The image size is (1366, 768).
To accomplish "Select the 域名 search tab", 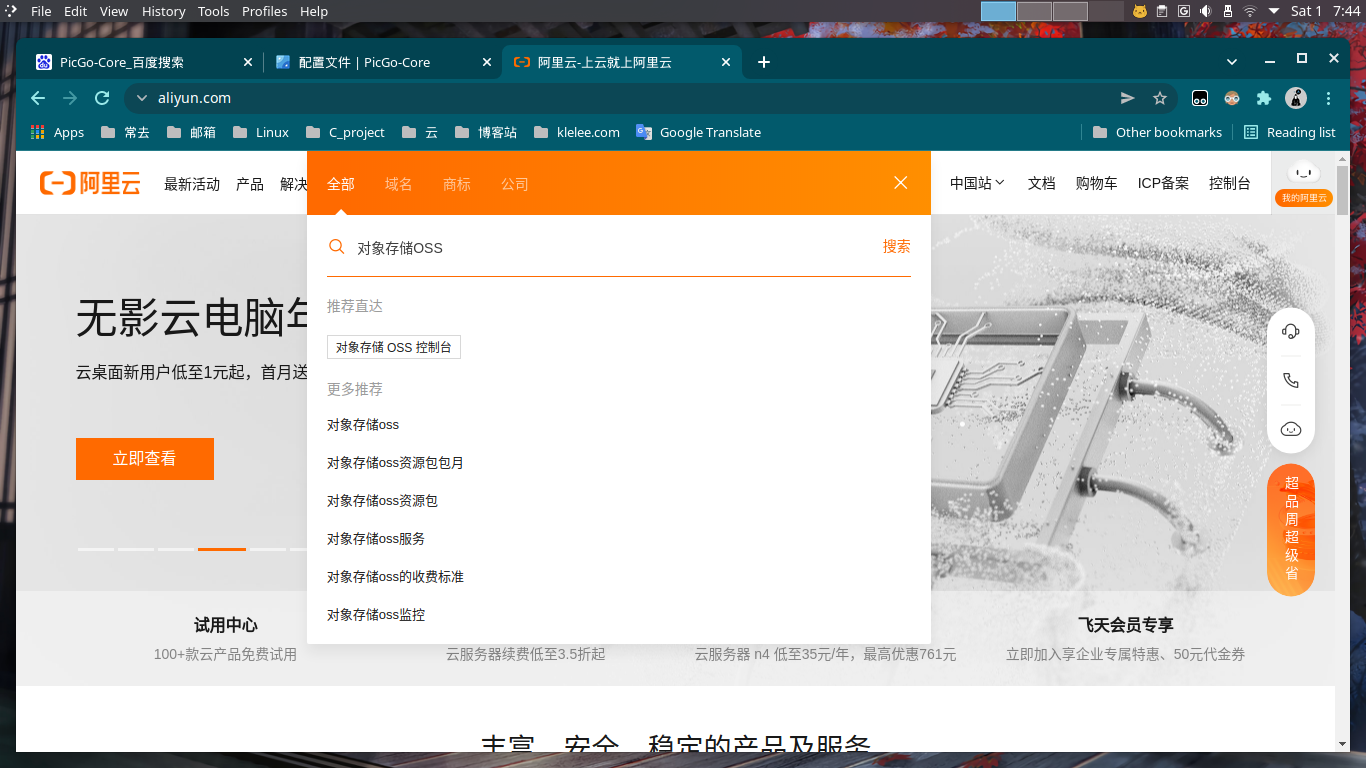I will pyautogui.click(x=399, y=184).
